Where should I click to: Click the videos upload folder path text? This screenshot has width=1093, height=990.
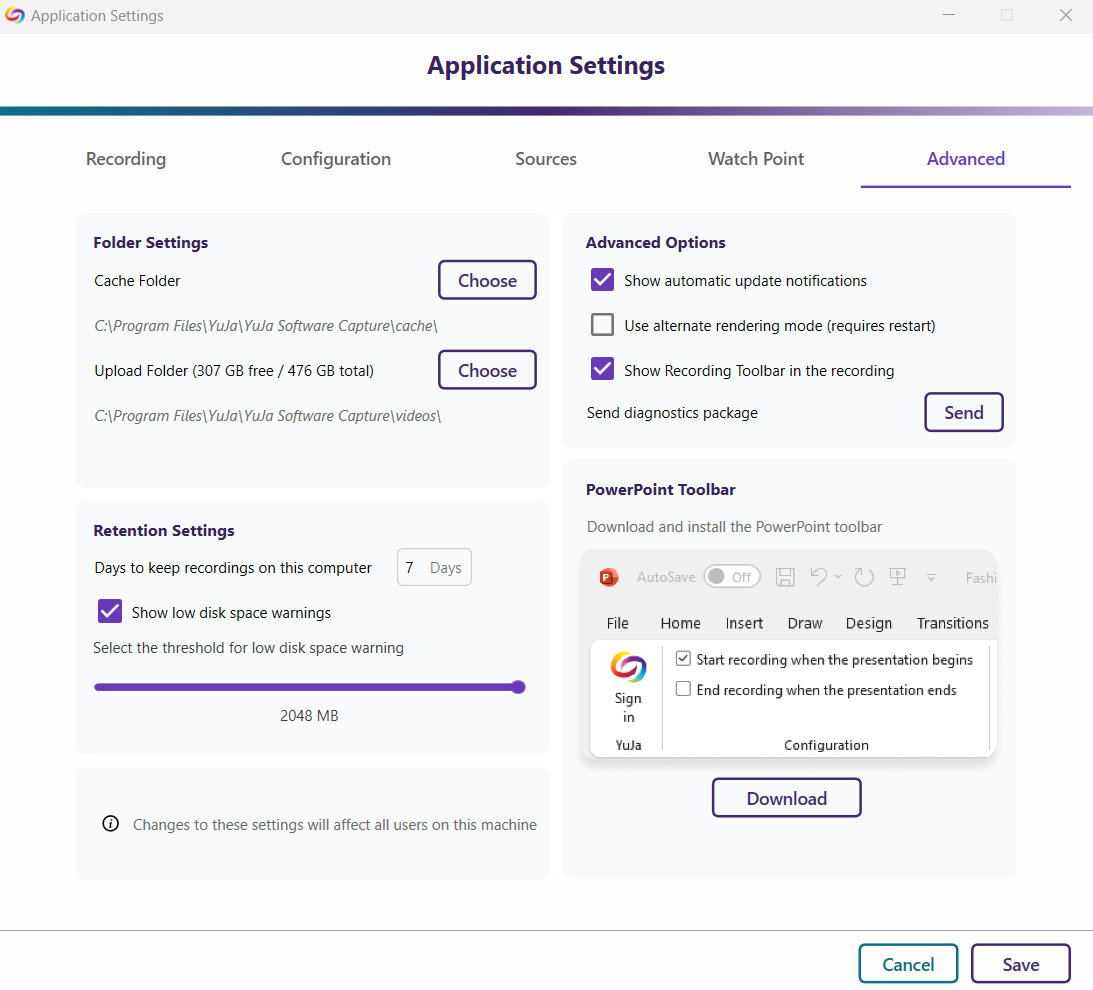pyautogui.click(x=267, y=416)
